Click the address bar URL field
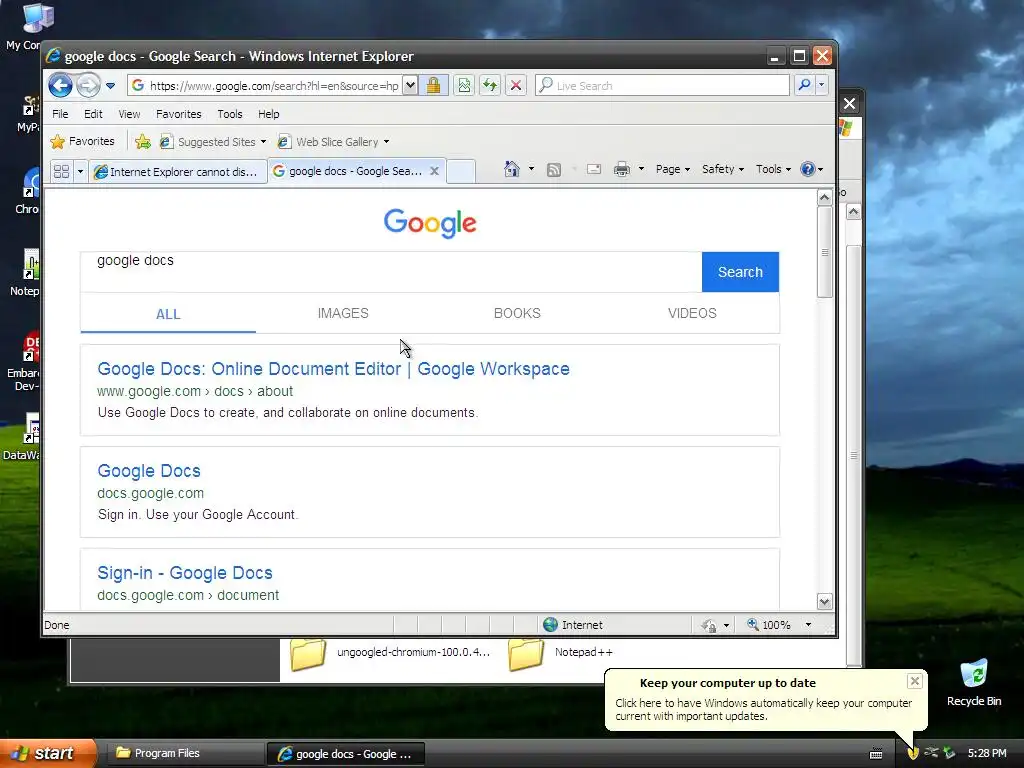 point(264,86)
